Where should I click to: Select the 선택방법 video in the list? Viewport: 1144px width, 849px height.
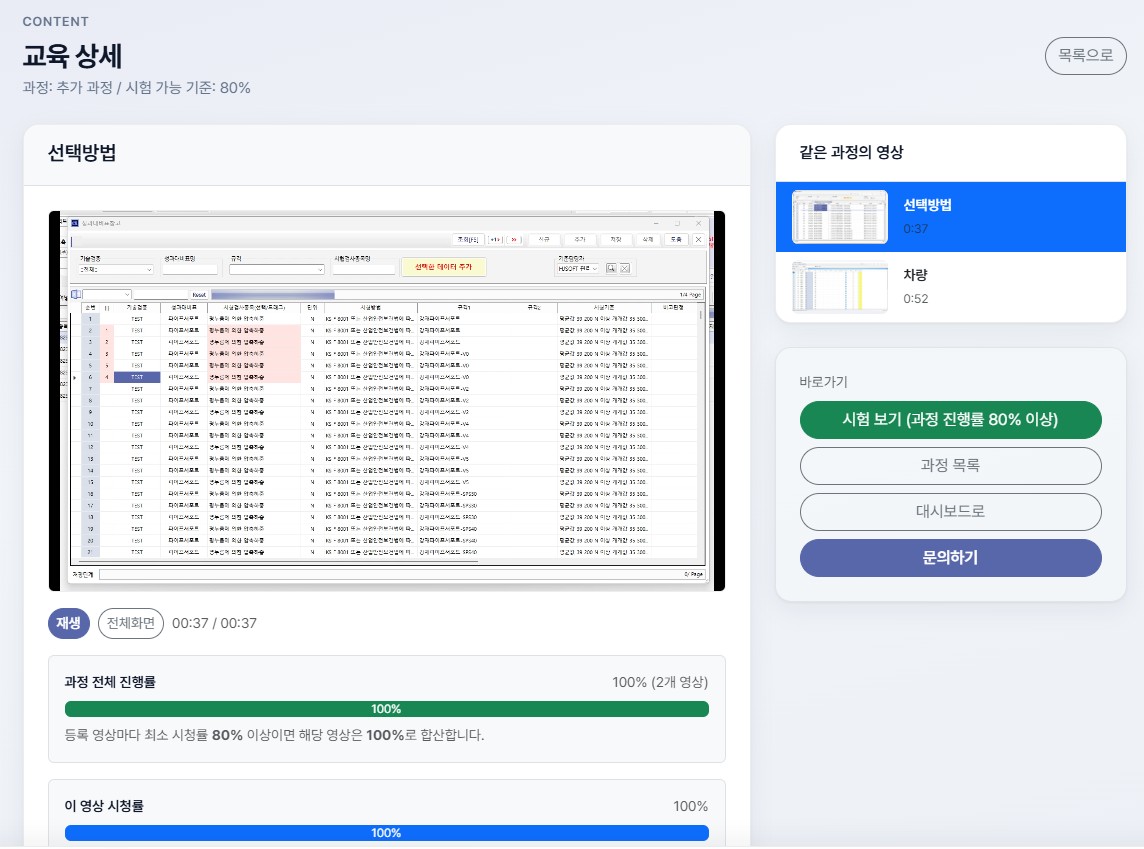tap(951, 217)
